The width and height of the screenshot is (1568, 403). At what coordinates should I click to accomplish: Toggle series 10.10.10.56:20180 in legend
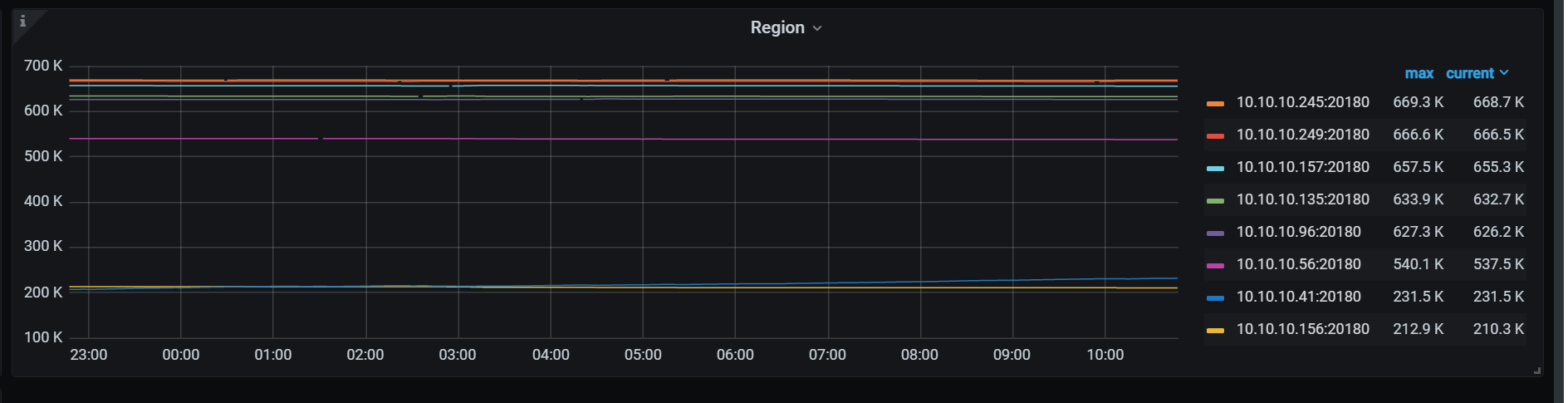tap(1298, 264)
